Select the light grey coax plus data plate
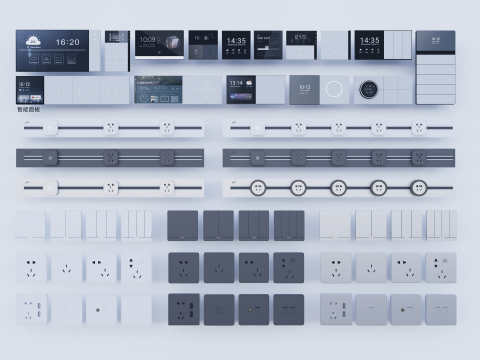Image resolution: width=480 pixels, height=360 pixels. point(406,310)
